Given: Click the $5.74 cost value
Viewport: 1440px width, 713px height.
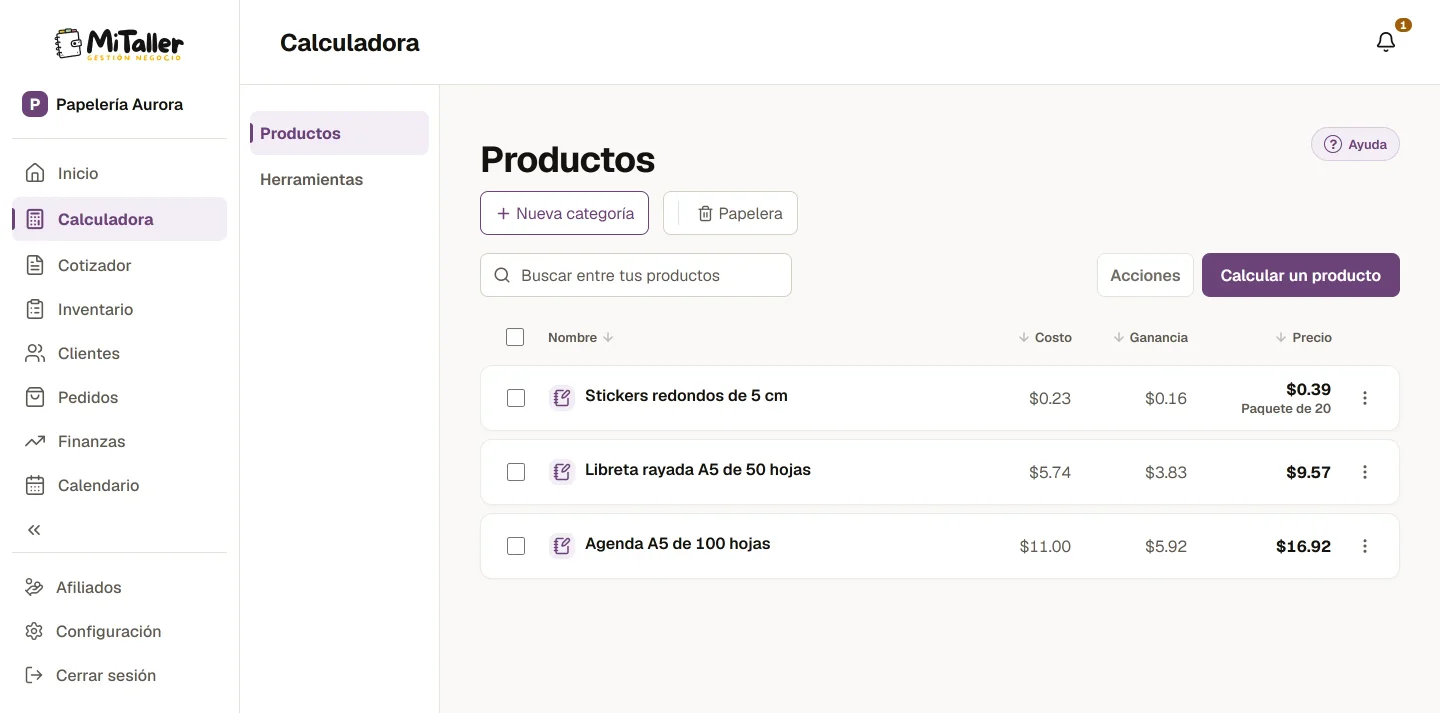Looking at the screenshot, I should [x=1050, y=472].
